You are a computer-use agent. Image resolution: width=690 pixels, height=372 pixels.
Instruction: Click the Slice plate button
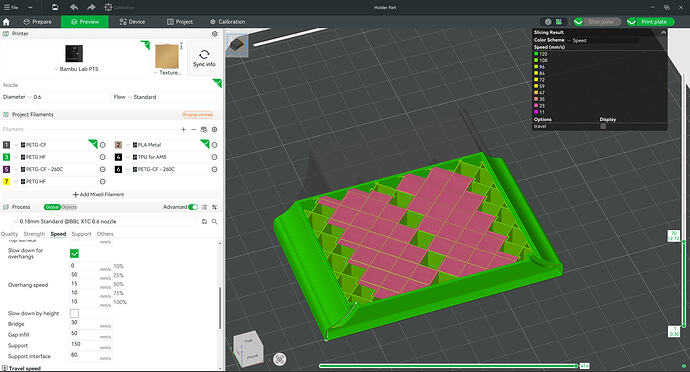coord(601,22)
